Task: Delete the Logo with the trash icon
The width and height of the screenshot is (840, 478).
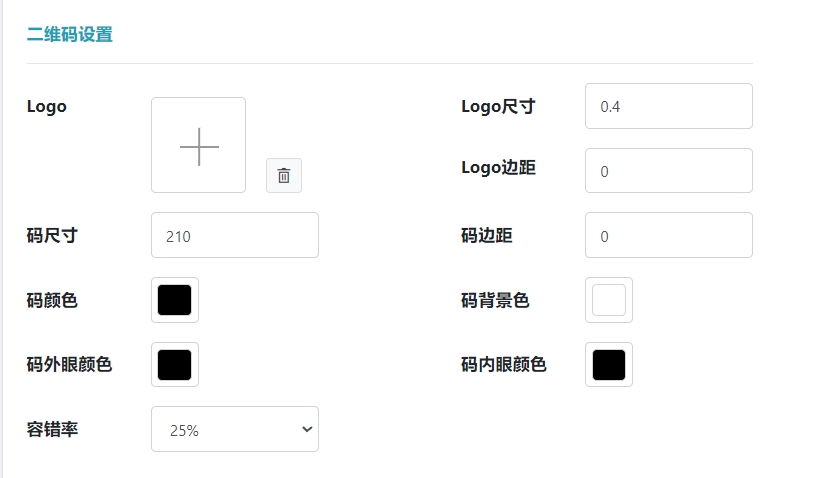Action: click(x=284, y=175)
